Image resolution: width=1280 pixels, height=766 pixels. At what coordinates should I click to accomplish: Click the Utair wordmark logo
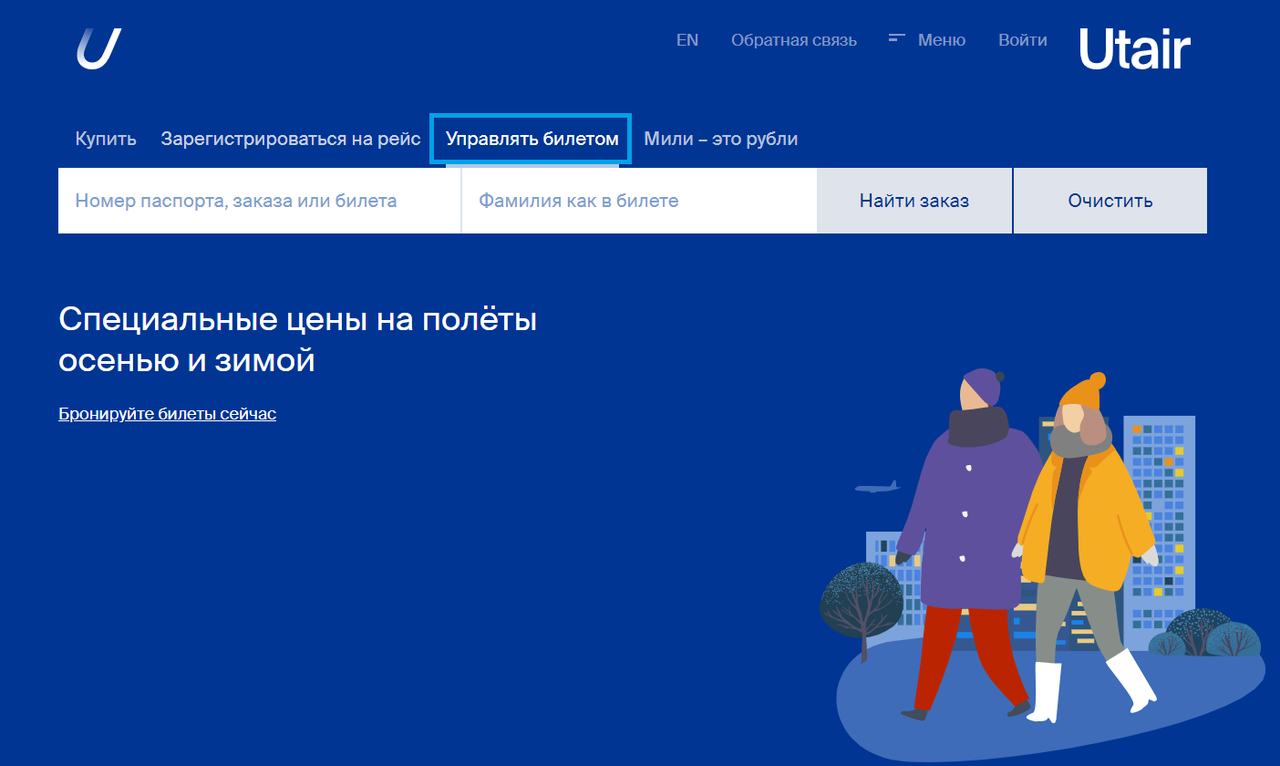1135,49
